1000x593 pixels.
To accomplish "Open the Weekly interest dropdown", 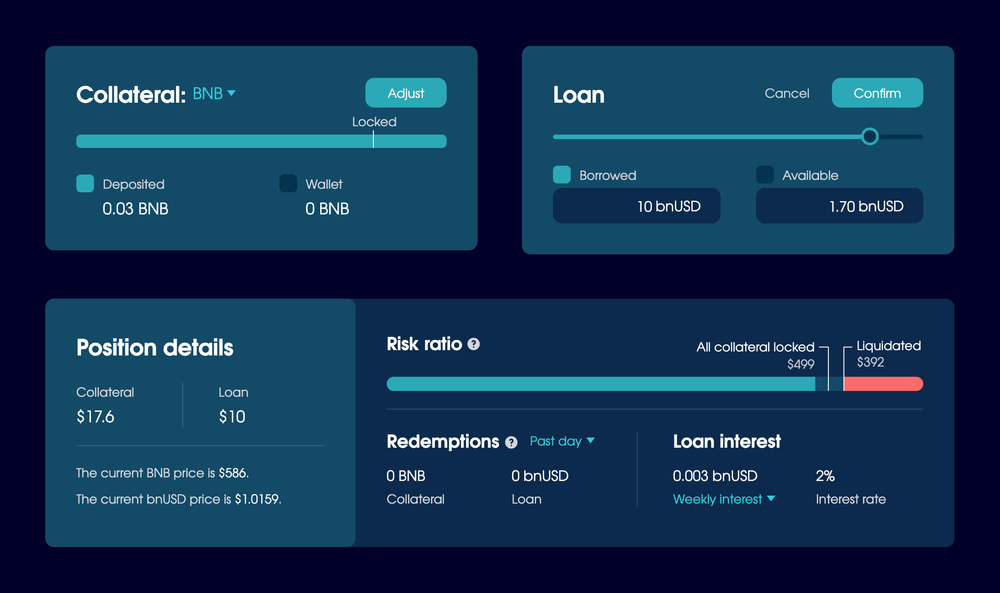I will click(x=723, y=499).
